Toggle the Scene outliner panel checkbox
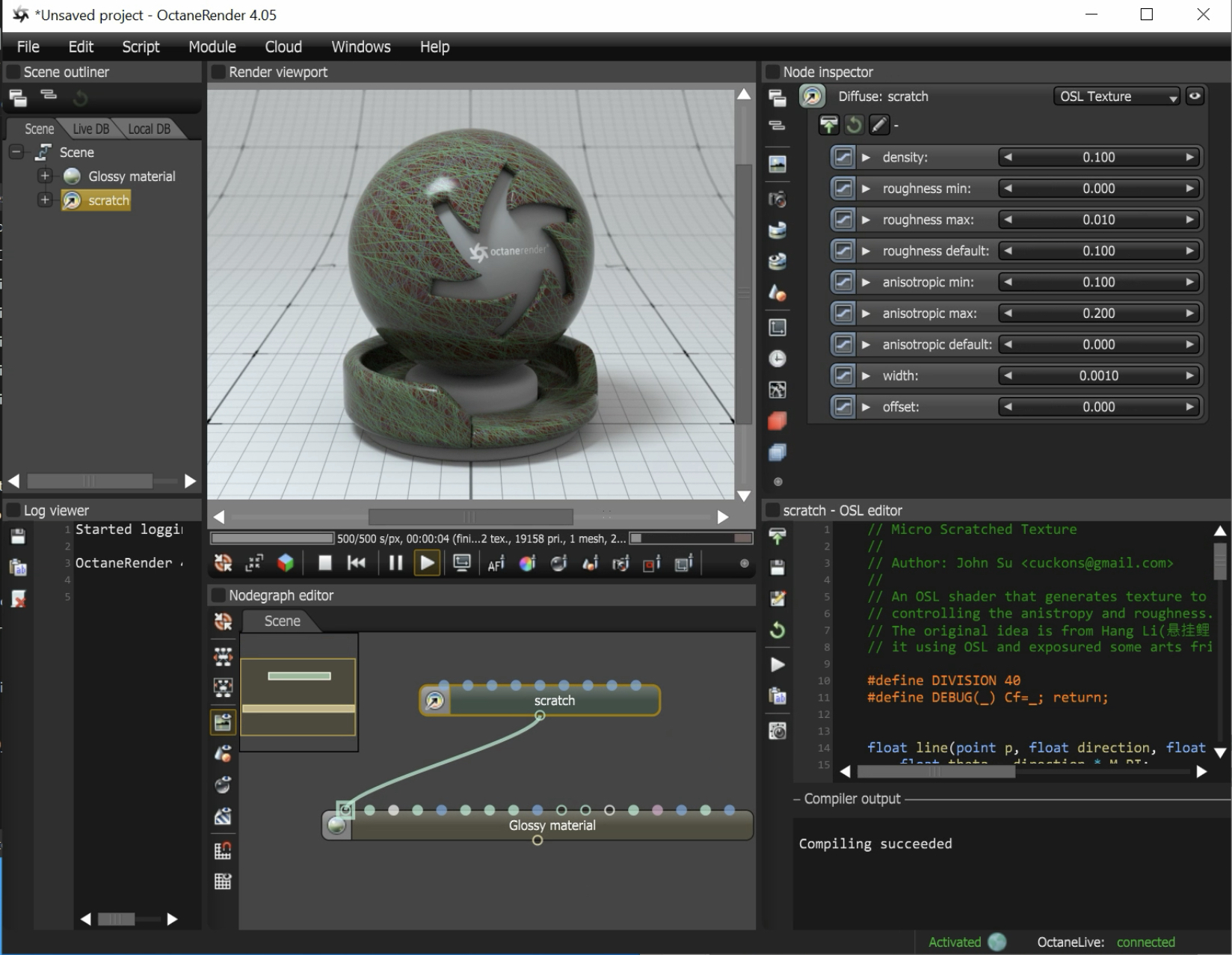The height and width of the screenshot is (955, 1232). (x=13, y=72)
